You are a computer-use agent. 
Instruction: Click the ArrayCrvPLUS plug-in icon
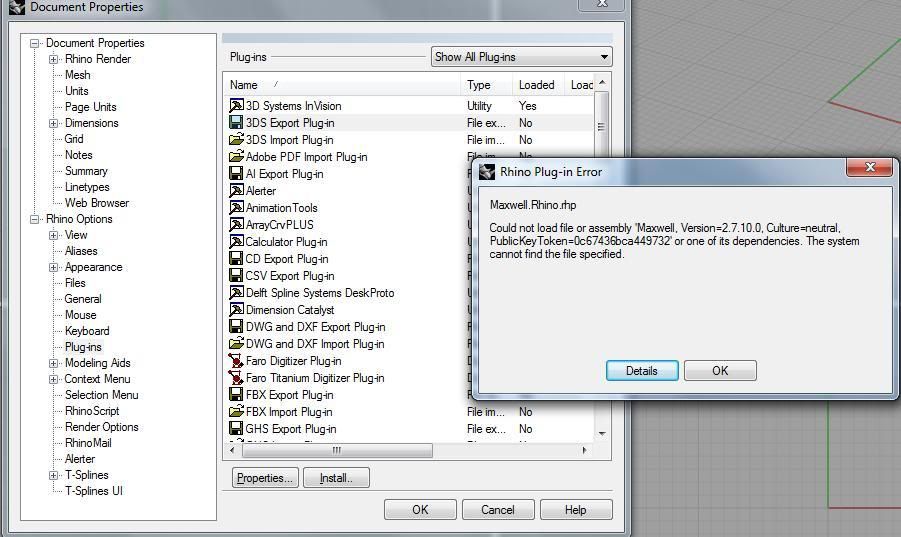236,225
